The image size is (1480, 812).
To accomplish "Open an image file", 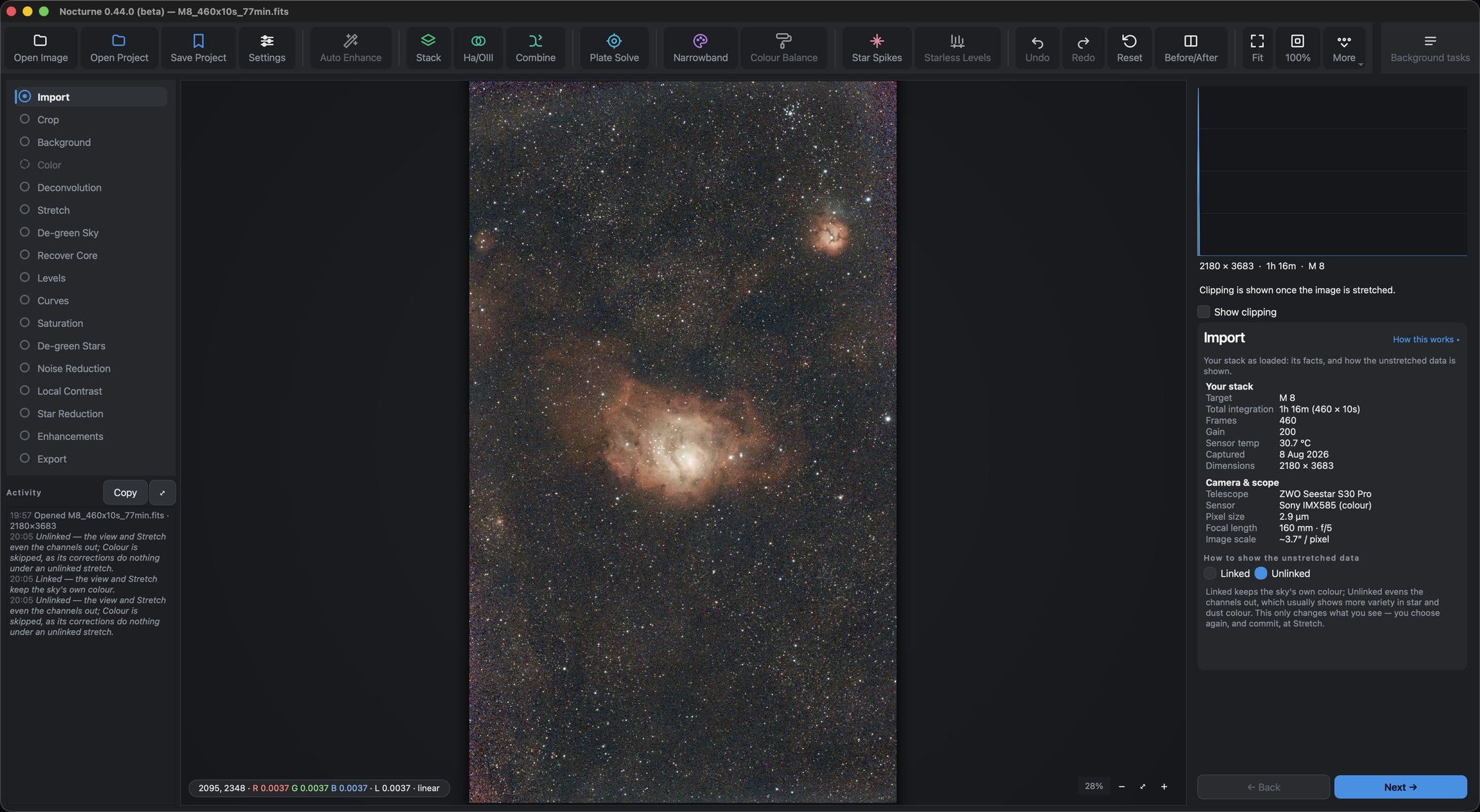I will point(40,48).
